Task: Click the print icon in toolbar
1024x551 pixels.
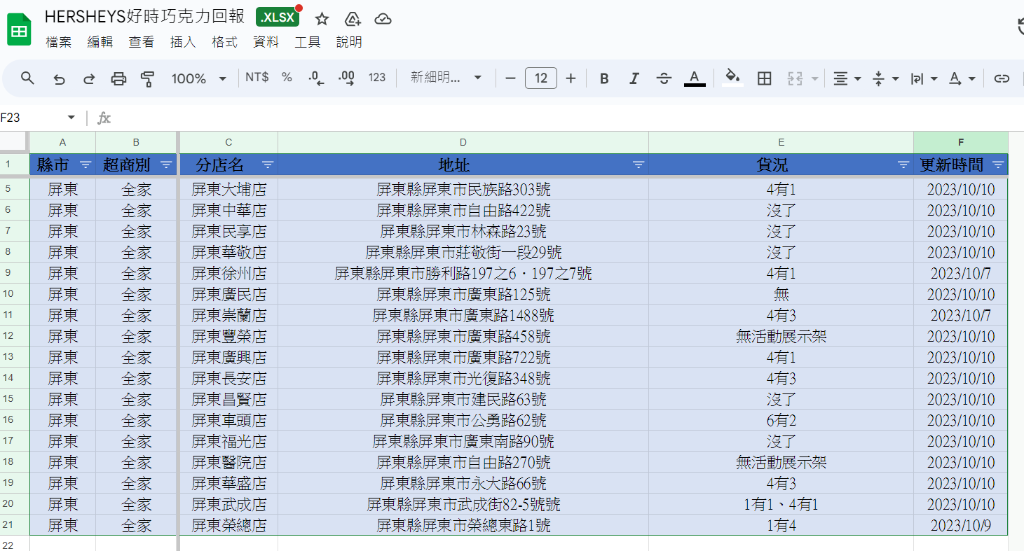Action: 118,78
